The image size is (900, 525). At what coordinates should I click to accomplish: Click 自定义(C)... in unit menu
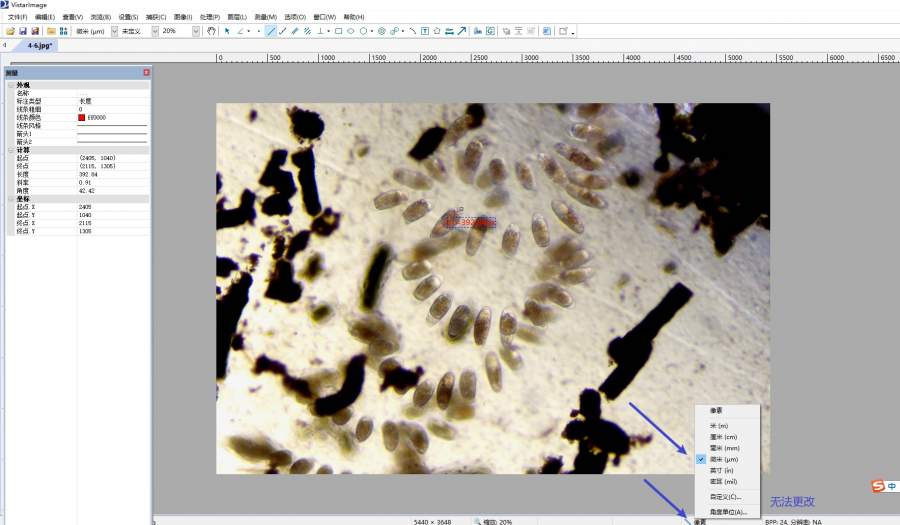pos(726,496)
